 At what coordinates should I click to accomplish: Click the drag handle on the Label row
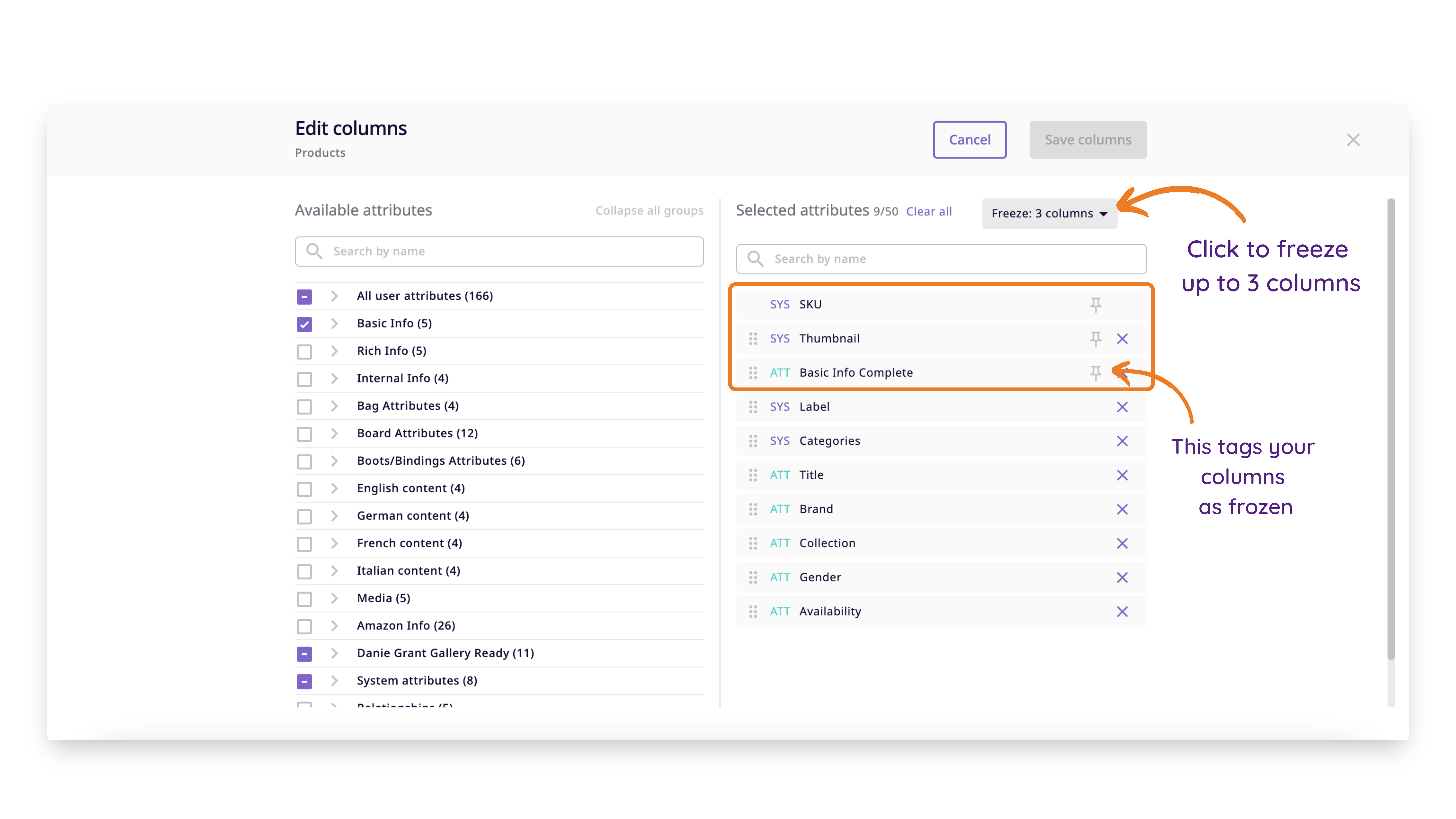click(x=753, y=407)
